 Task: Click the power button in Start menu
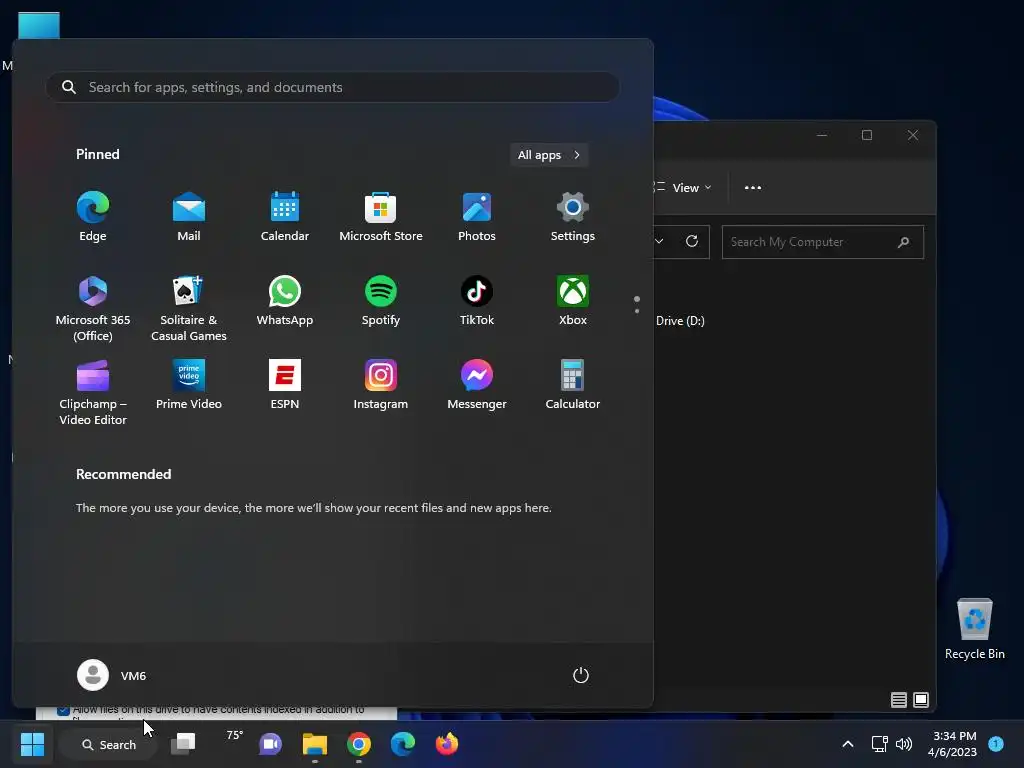point(581,675)
